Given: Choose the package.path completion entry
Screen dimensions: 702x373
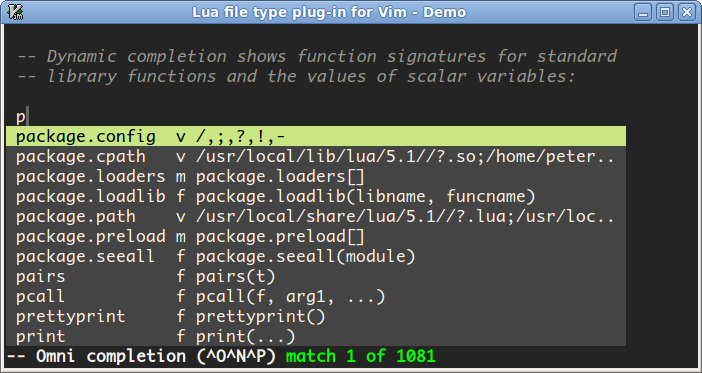Looking at the screenshot, I should click(x=316, y=216).
